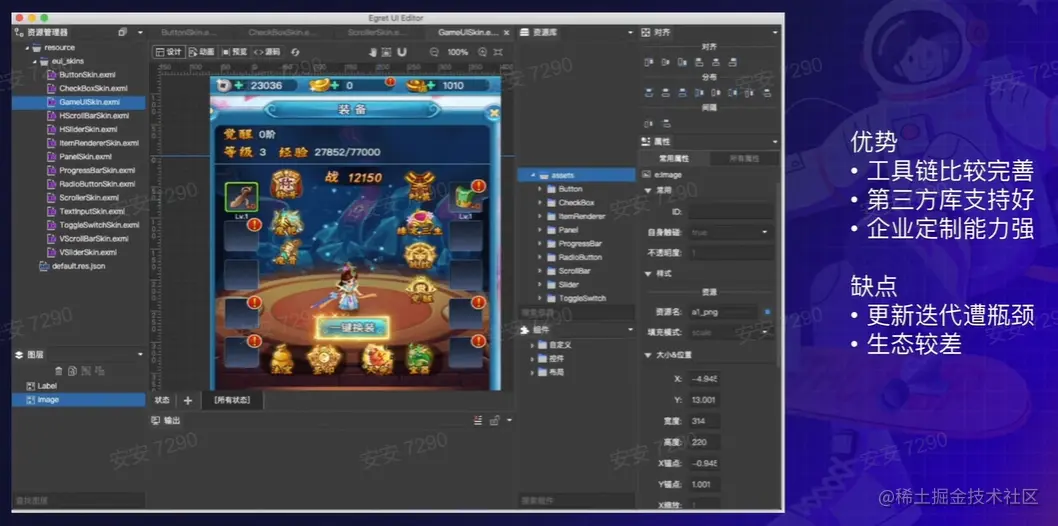Collapse the eui_skins folder
1058x526 pixels.
pos(34,61)
